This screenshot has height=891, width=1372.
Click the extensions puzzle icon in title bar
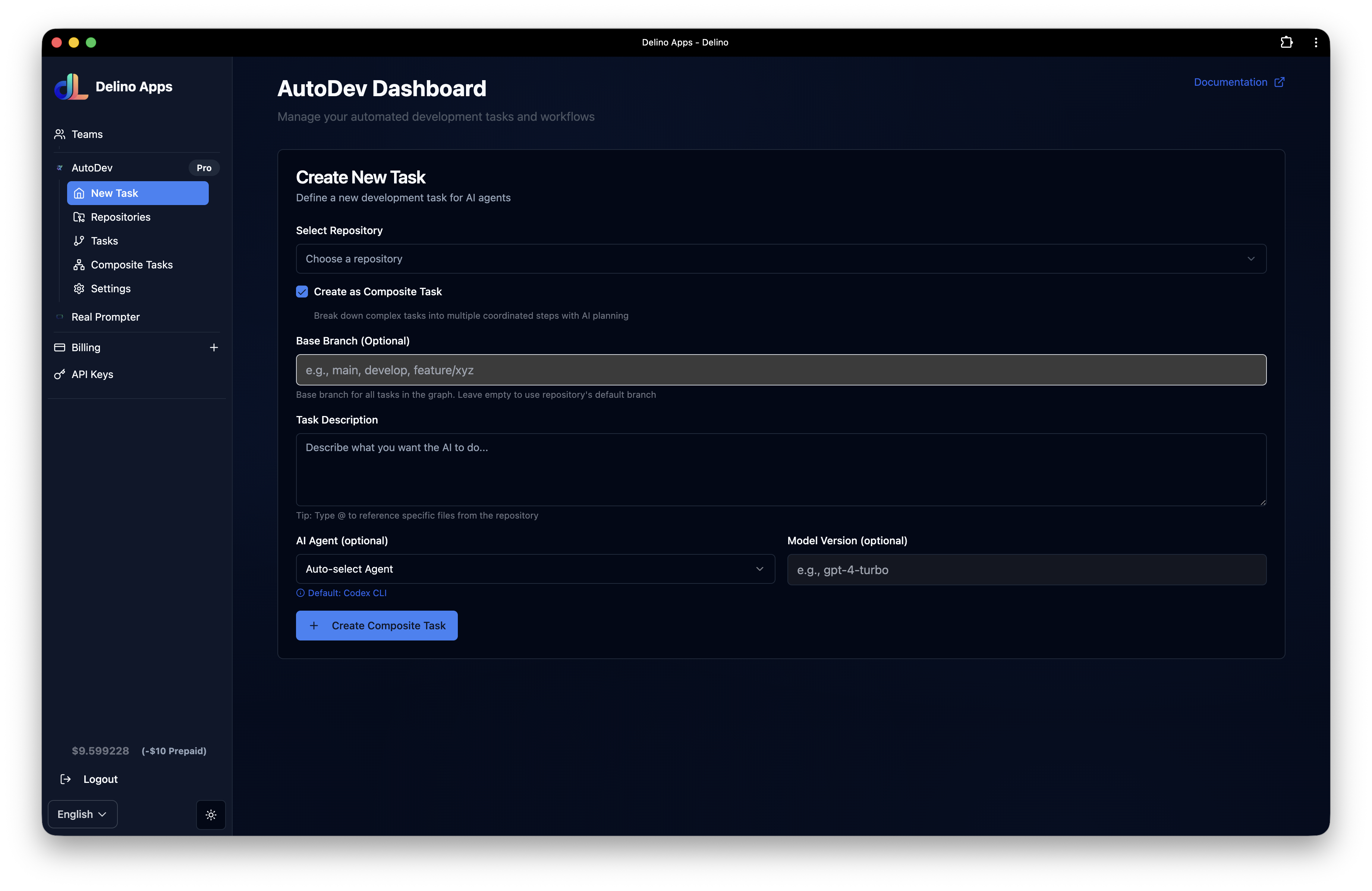coord(1286,42)
